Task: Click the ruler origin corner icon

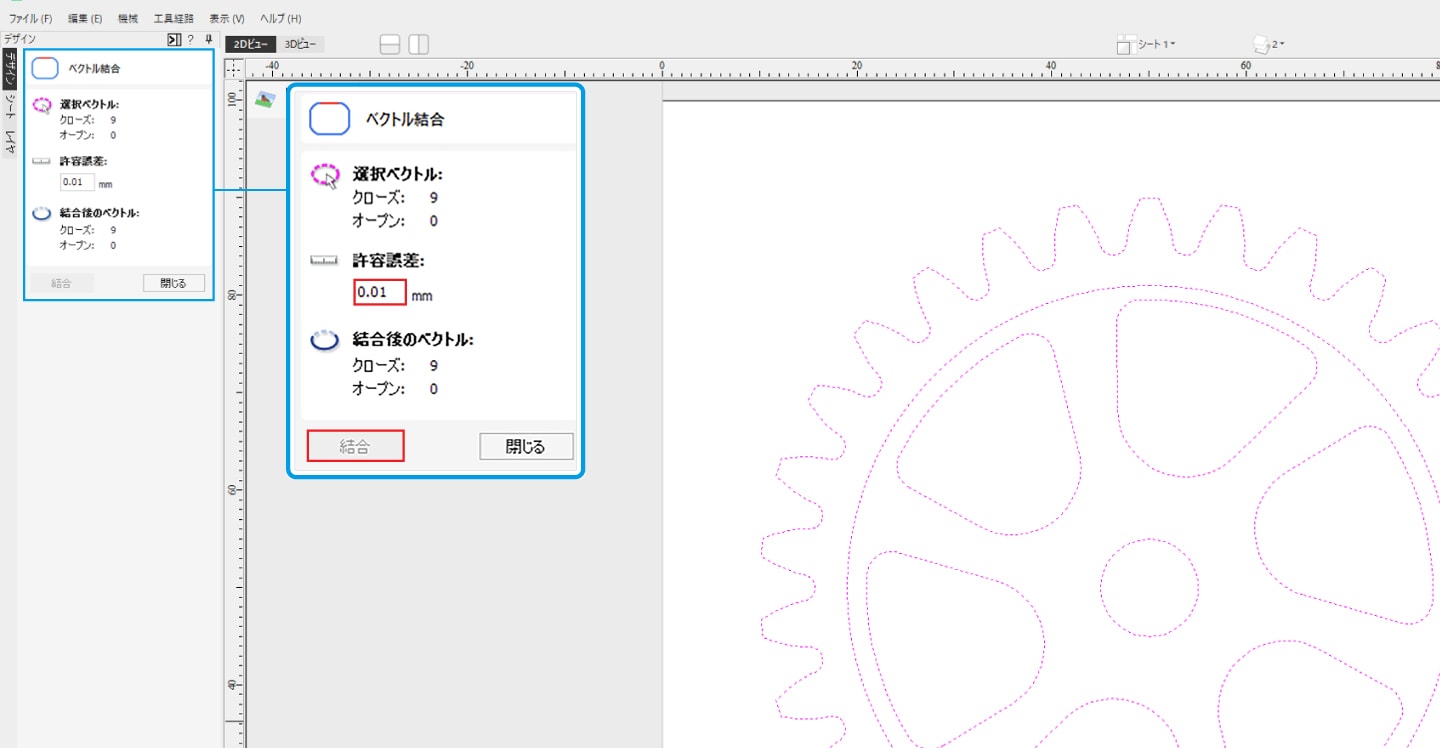Action: 235,68
